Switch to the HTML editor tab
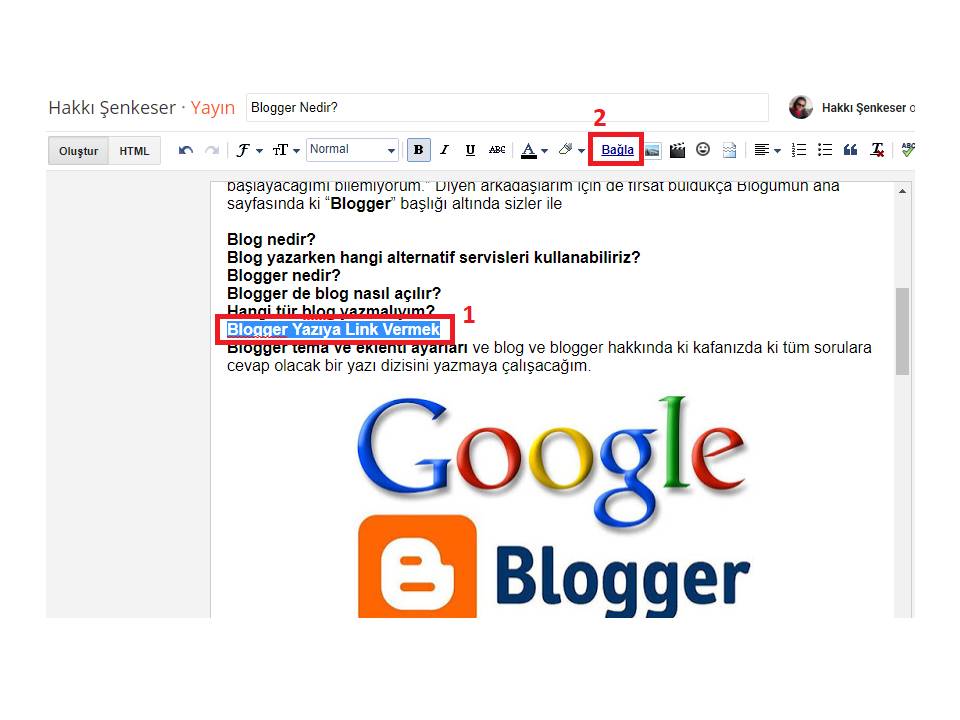The width and height of the screenshot is (960, 720). (x=134, y=151)
